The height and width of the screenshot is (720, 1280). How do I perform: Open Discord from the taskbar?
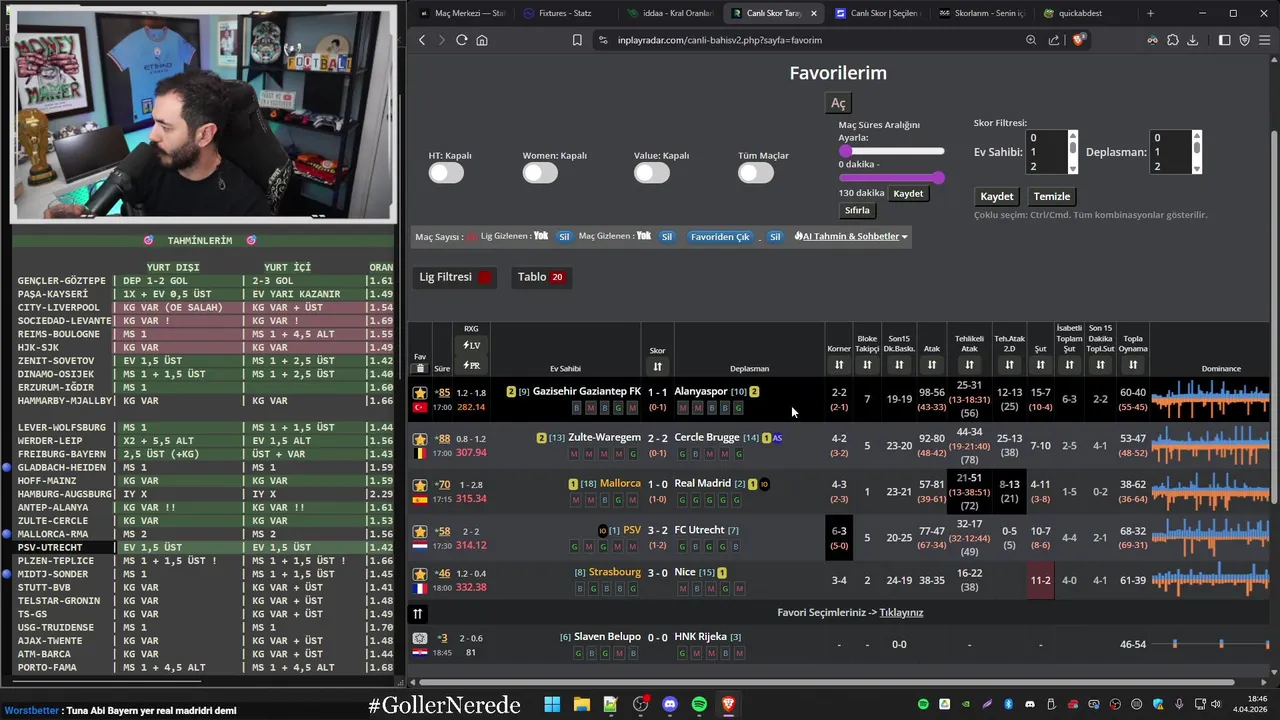pos(669,704)
